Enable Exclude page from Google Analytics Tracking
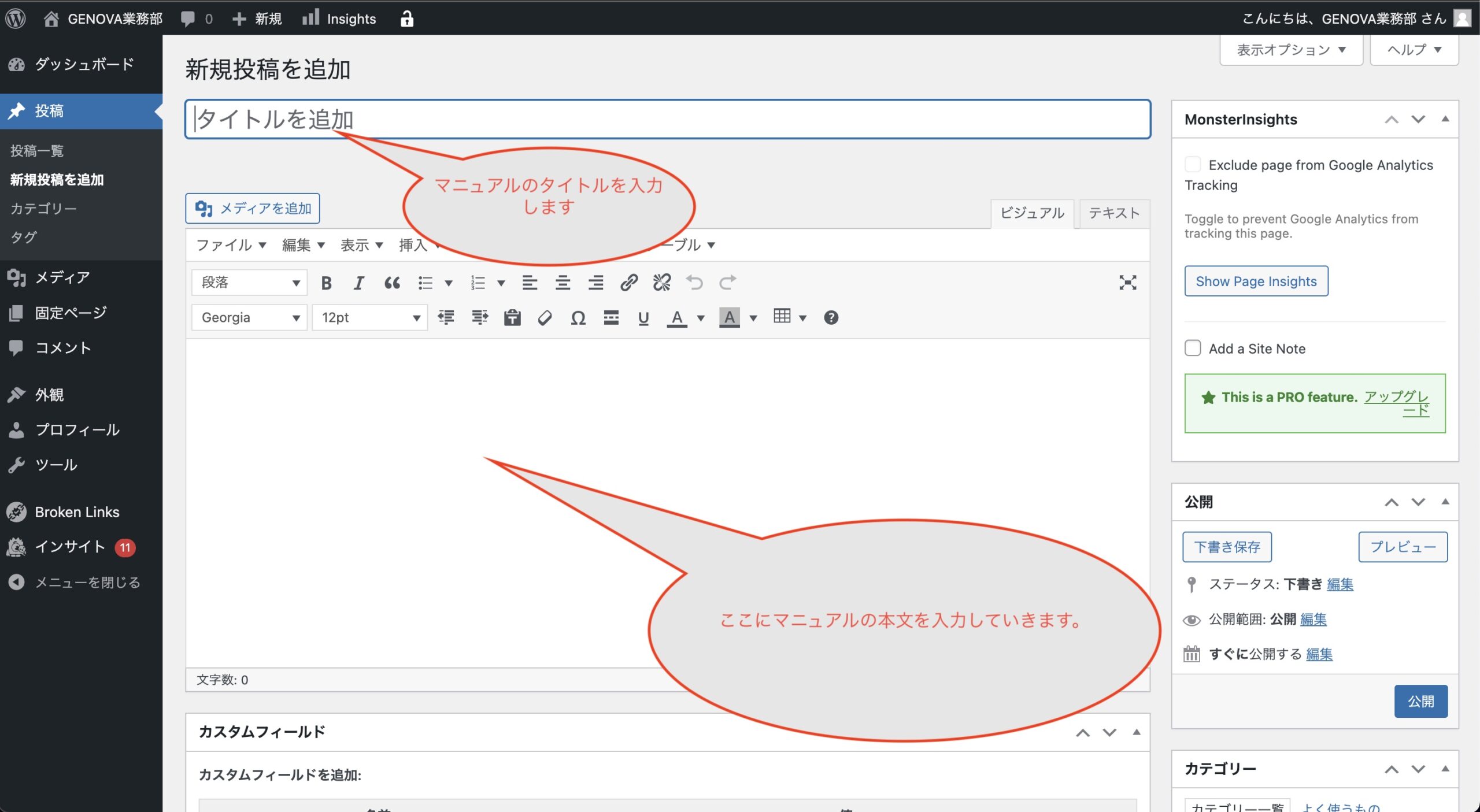Viewport: 1480px width, 812px height. pos(1192,165)
